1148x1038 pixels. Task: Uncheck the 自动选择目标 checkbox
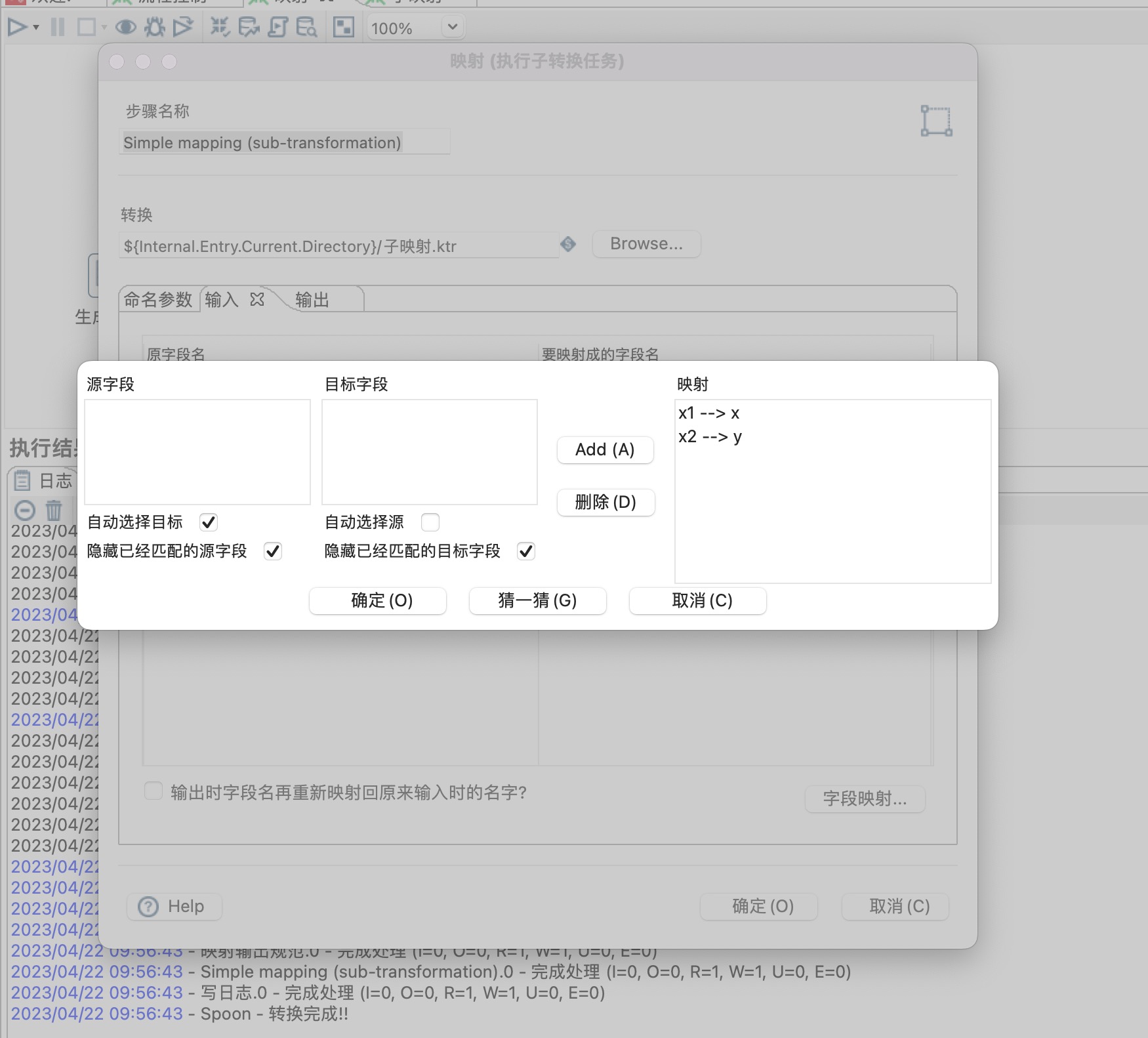tap(209, 522)
